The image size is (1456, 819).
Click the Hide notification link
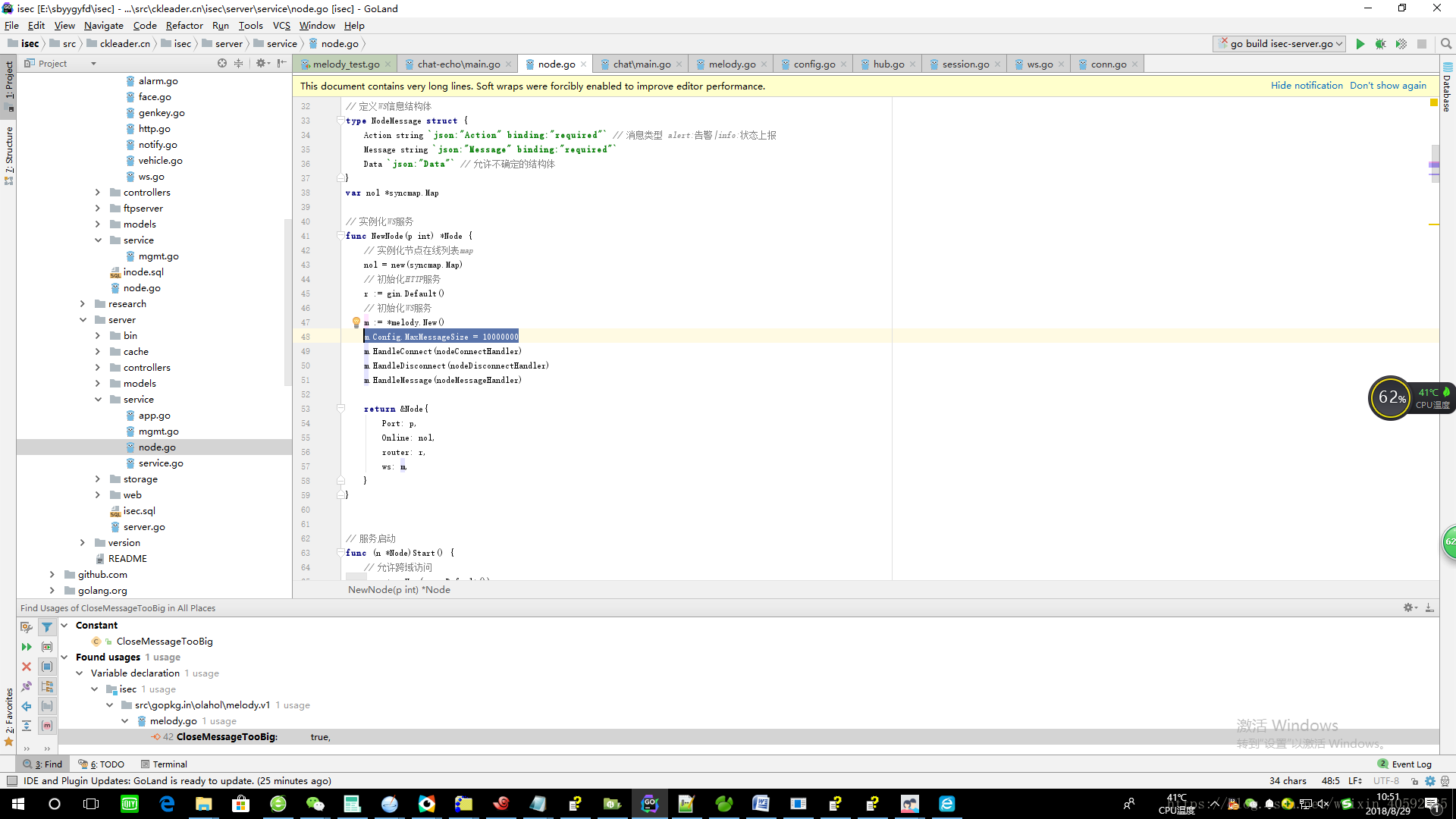tap(1307, 86)
